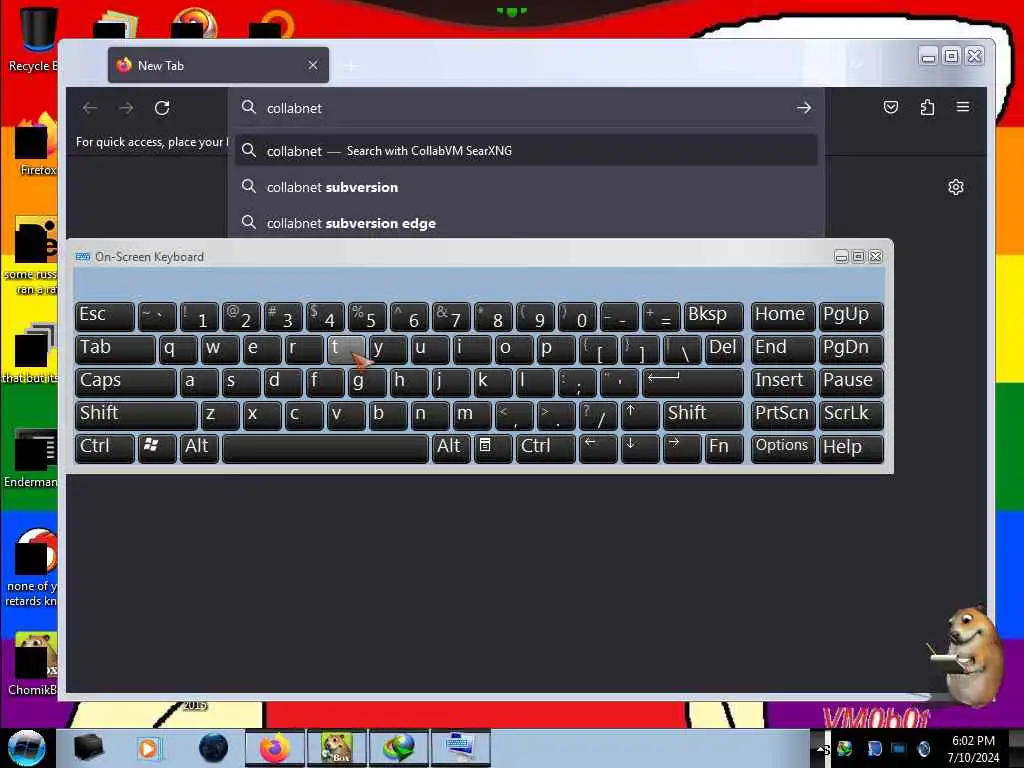Click the green globe taskbar icon

point(398,748)
